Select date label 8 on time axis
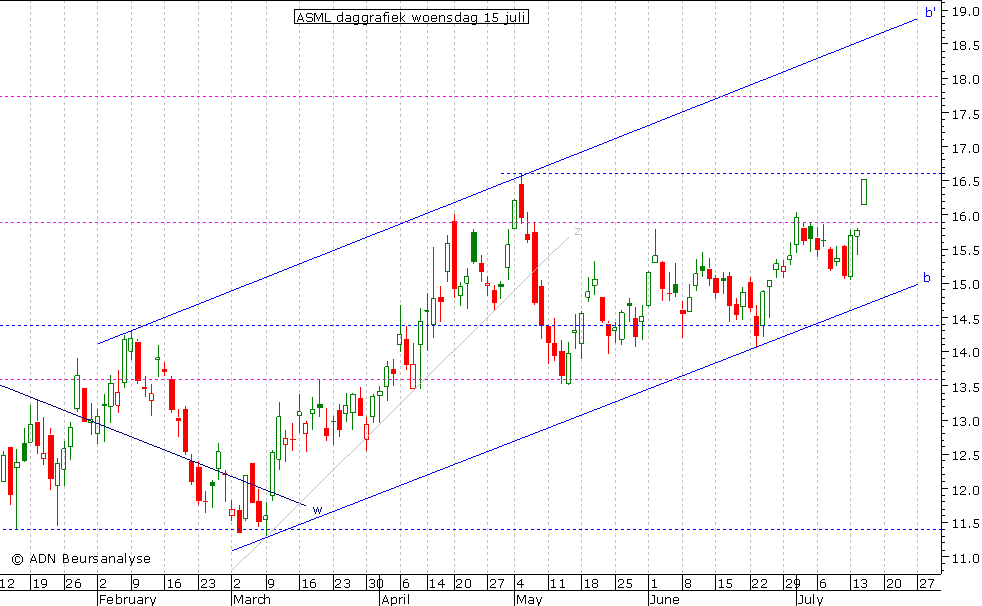 (x=688, y=583)
